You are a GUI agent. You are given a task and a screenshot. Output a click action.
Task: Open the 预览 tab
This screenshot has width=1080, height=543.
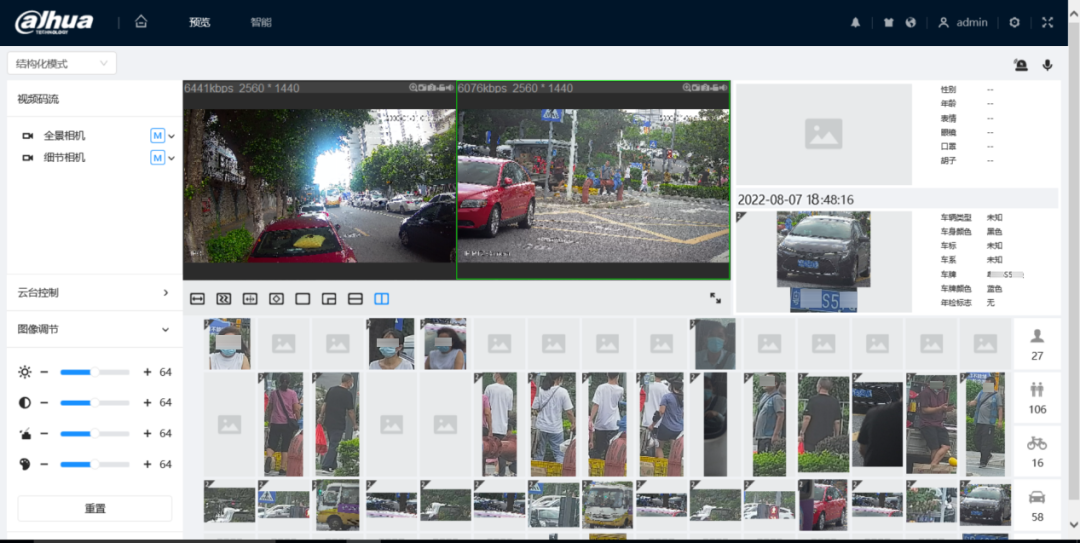(x=200, y=23)
